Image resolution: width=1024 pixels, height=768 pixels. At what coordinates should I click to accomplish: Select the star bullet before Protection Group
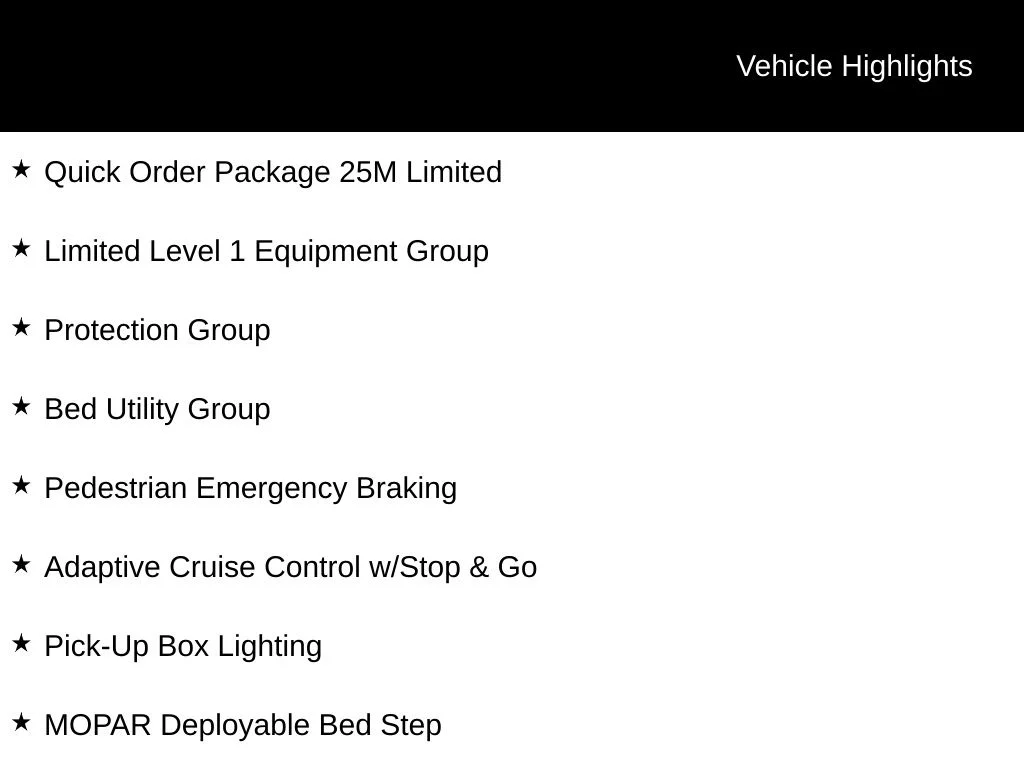(21, 328)
